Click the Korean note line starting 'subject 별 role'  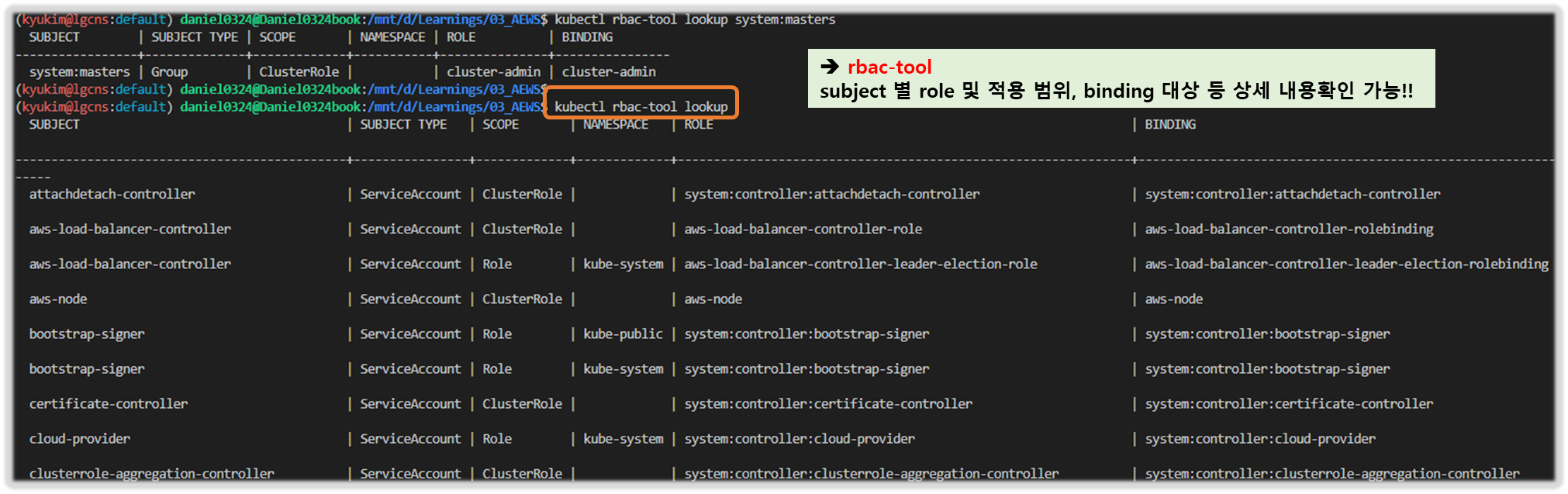pos(1116,91)
